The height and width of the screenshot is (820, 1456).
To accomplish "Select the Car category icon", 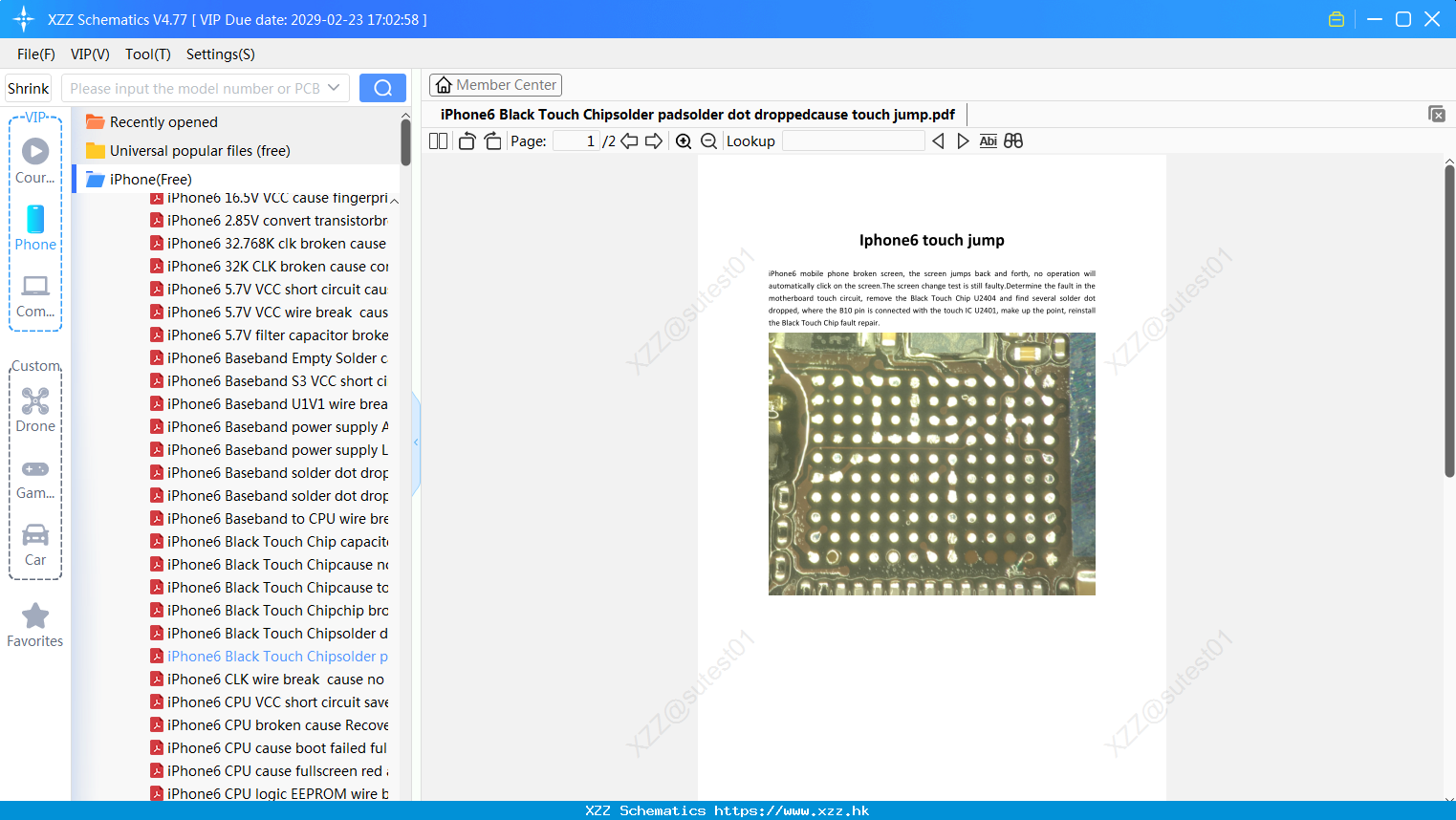I will click(35, 545).
